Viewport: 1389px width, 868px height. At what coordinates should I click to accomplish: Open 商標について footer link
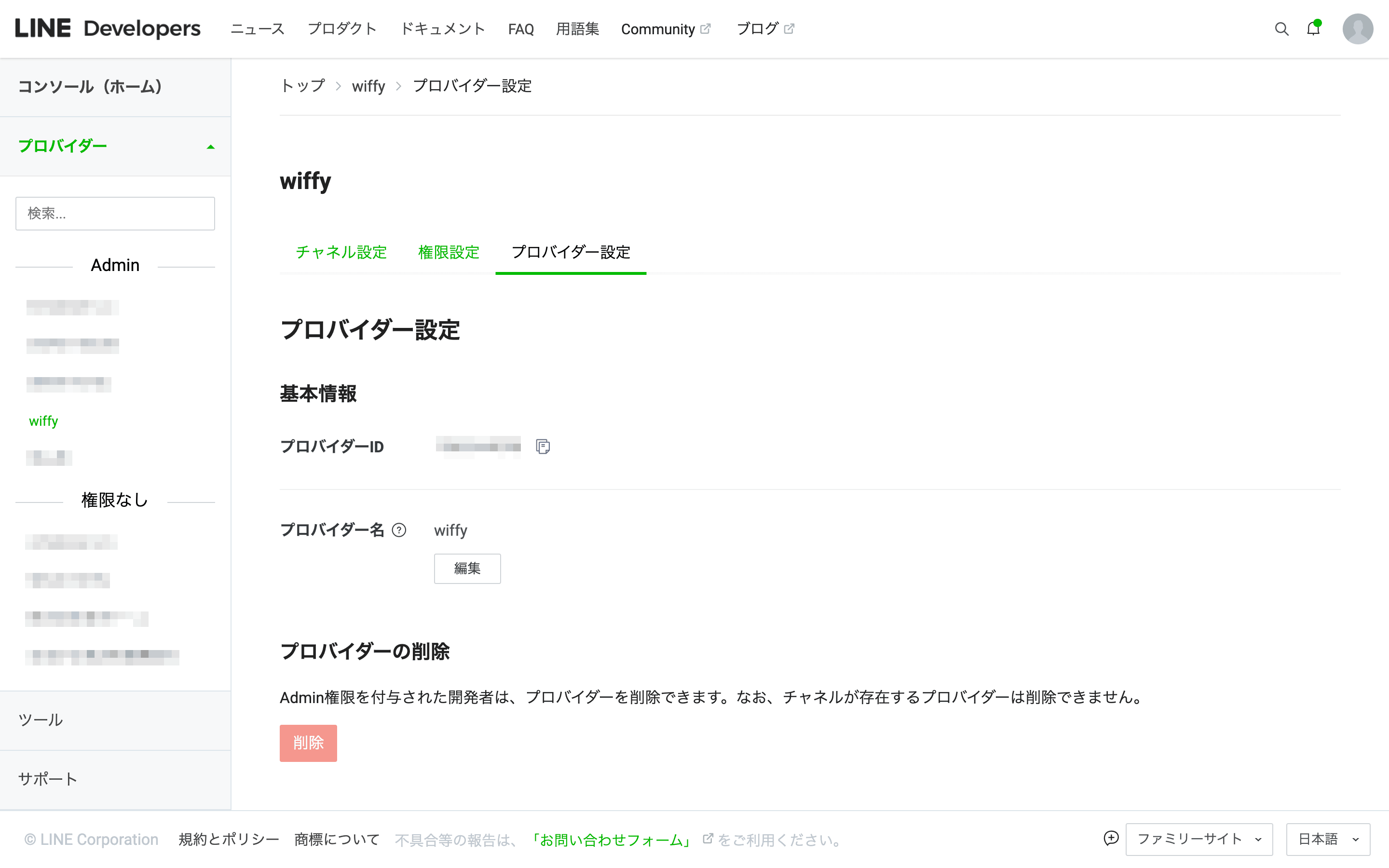point(337,839)
